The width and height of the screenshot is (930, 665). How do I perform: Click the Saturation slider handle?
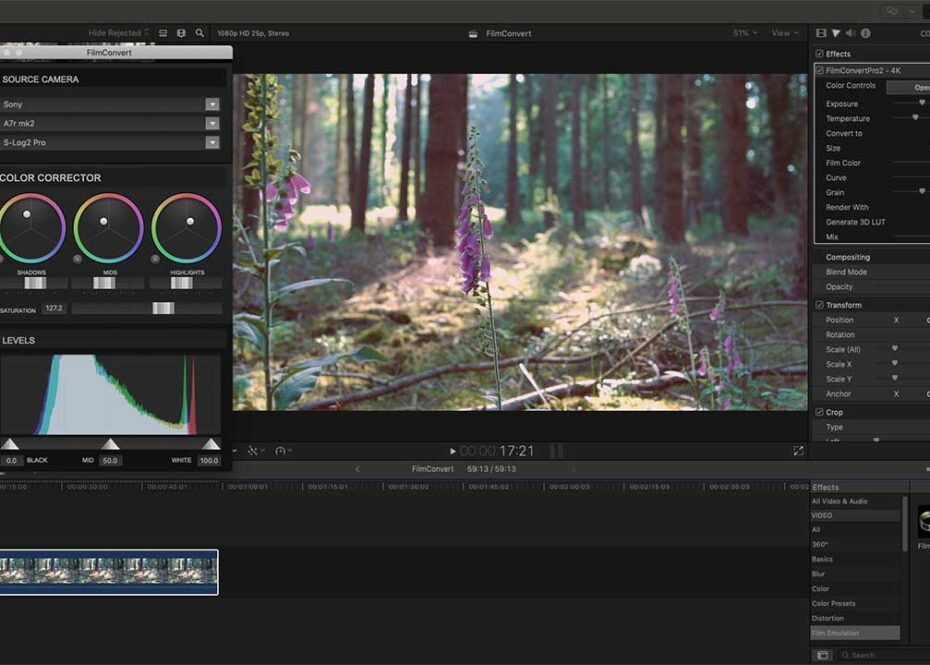(163, 308)
